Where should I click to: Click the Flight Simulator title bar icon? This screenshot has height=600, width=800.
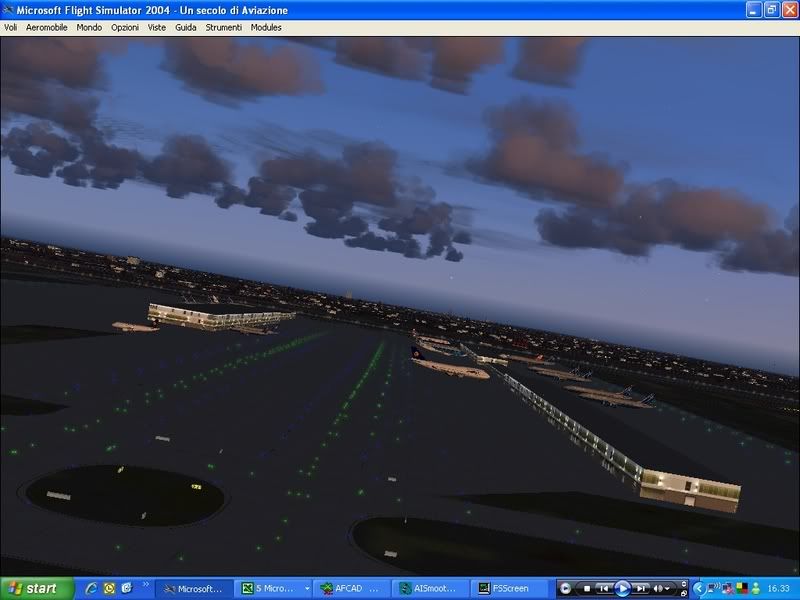pyautogui.click(x=8, y=10)
